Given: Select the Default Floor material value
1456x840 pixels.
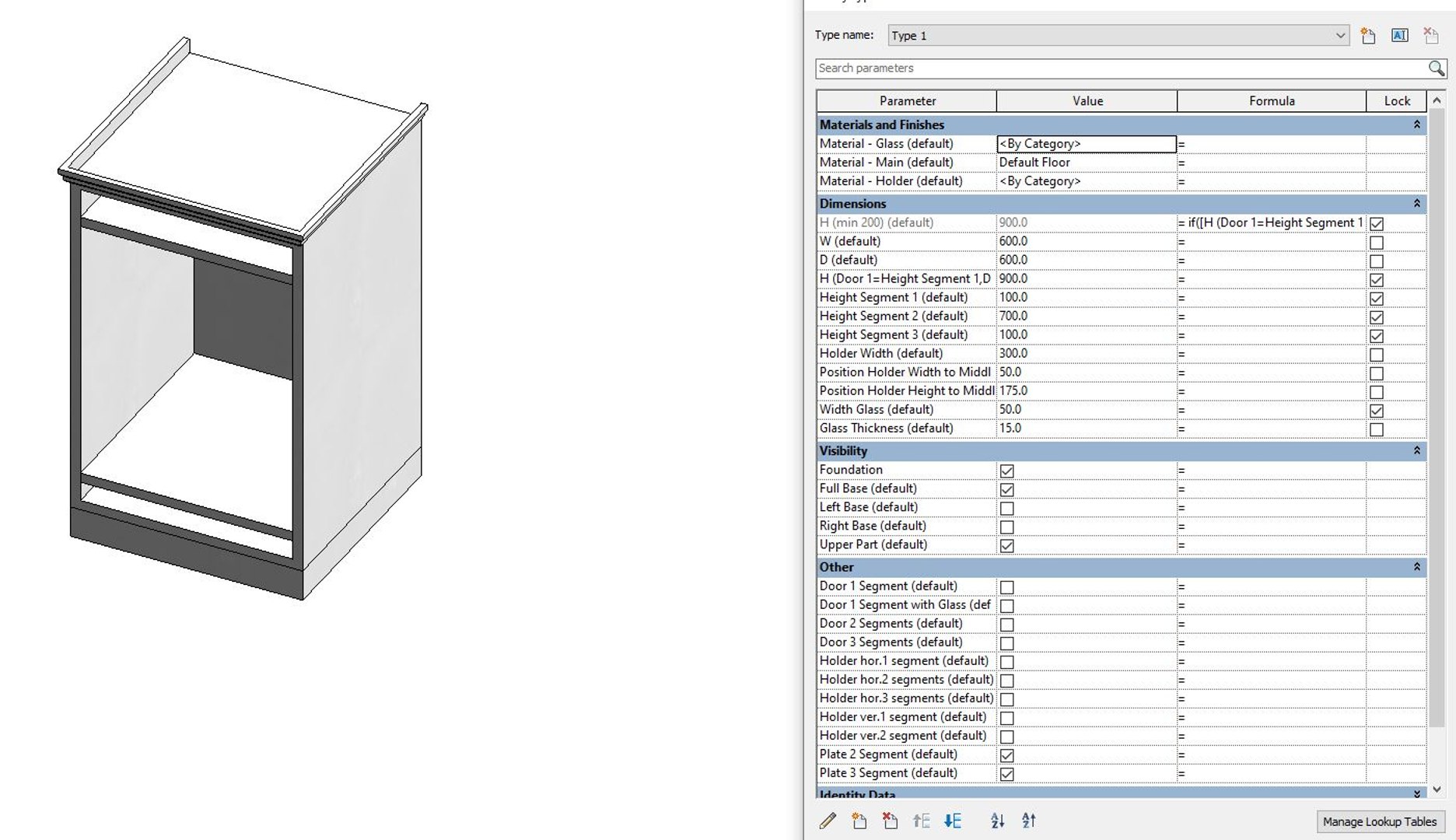Looking at the screenshot, I should (1087, 163).
